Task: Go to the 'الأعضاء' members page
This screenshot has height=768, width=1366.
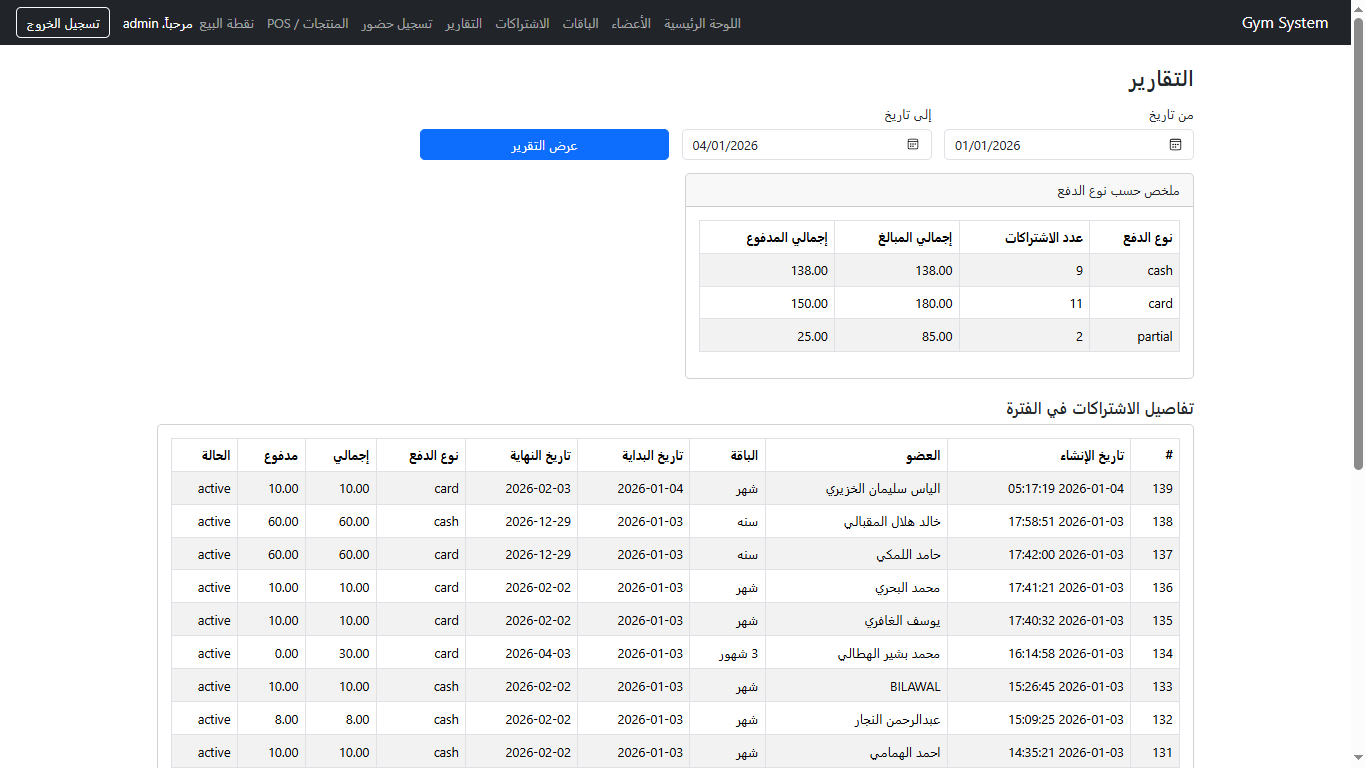Action: [x=631, y=23]
